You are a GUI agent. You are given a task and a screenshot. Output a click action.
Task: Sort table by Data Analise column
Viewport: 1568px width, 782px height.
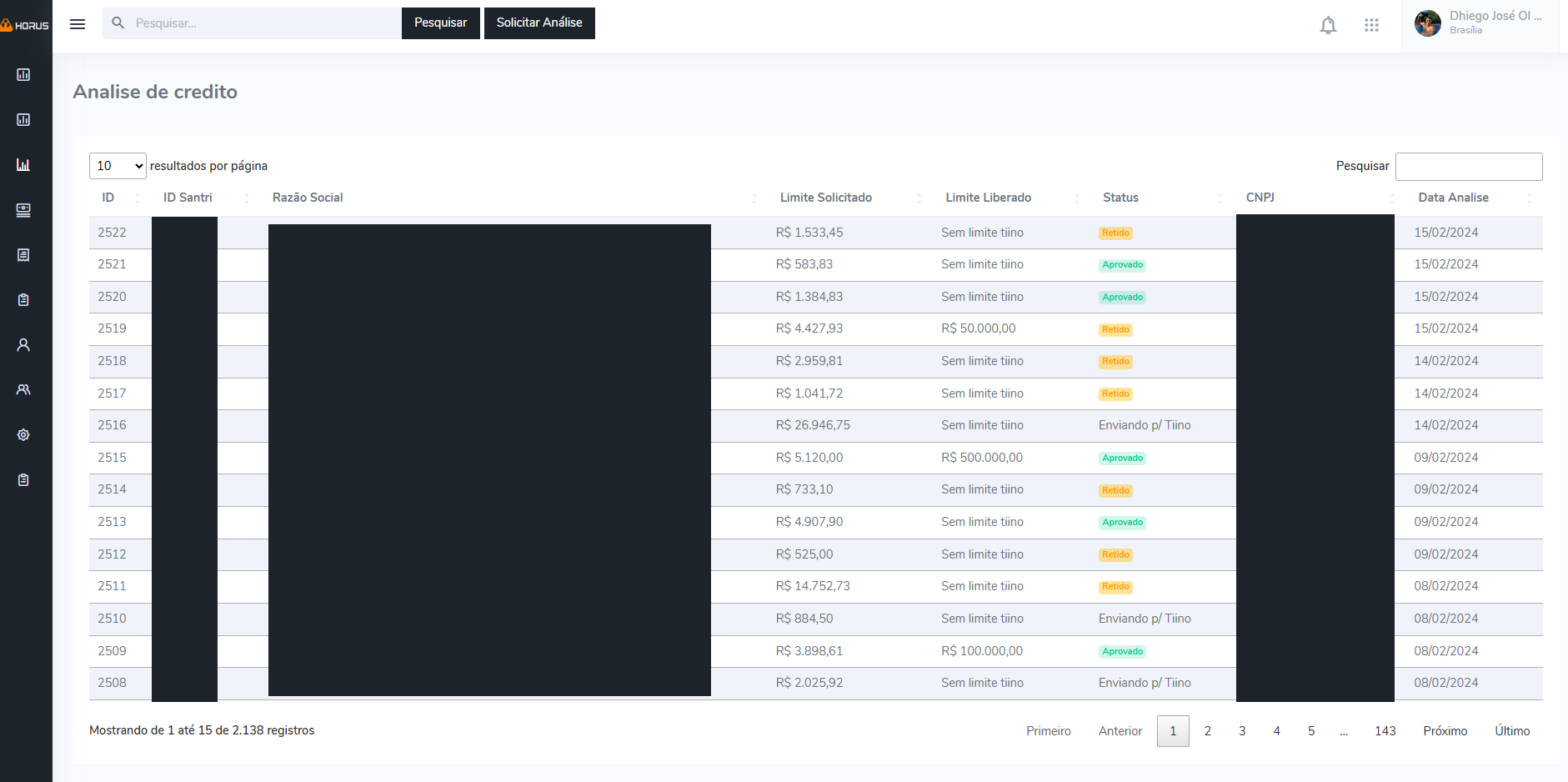[1453, 198]
